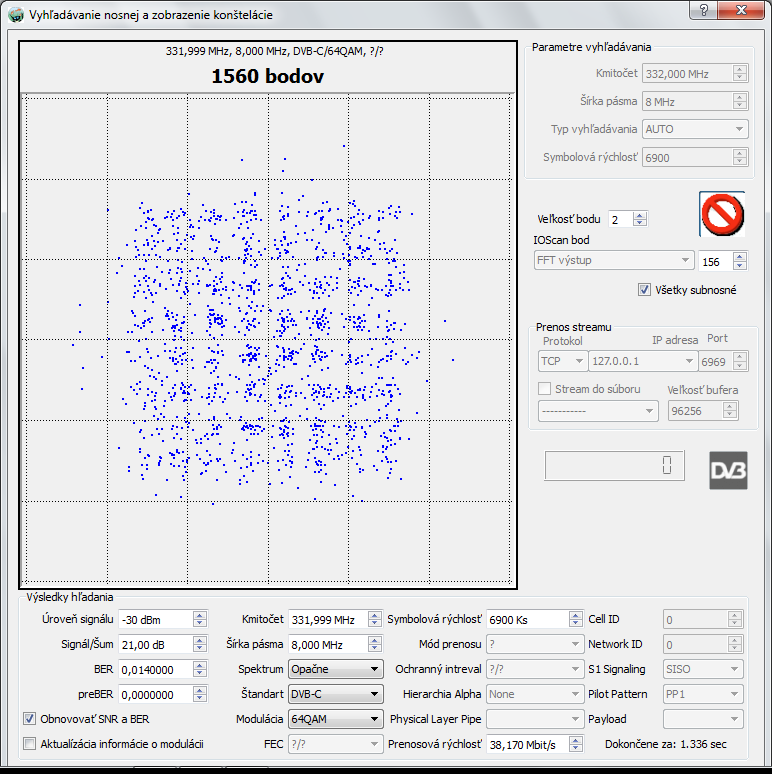The height and width of the screenshot is (774, 772).
Task: Open the stream file dashed dropdown
Action: (598, 411)
